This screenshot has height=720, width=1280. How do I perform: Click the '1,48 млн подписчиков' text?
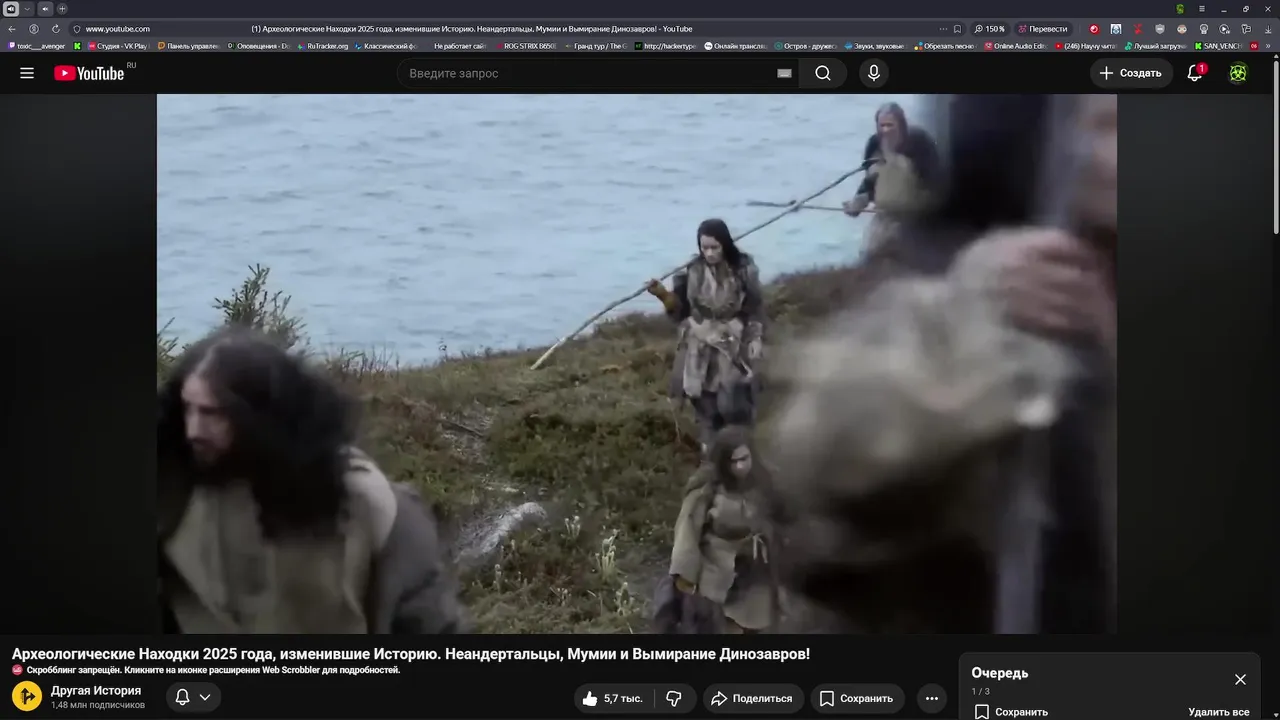(x=98, y=705)
